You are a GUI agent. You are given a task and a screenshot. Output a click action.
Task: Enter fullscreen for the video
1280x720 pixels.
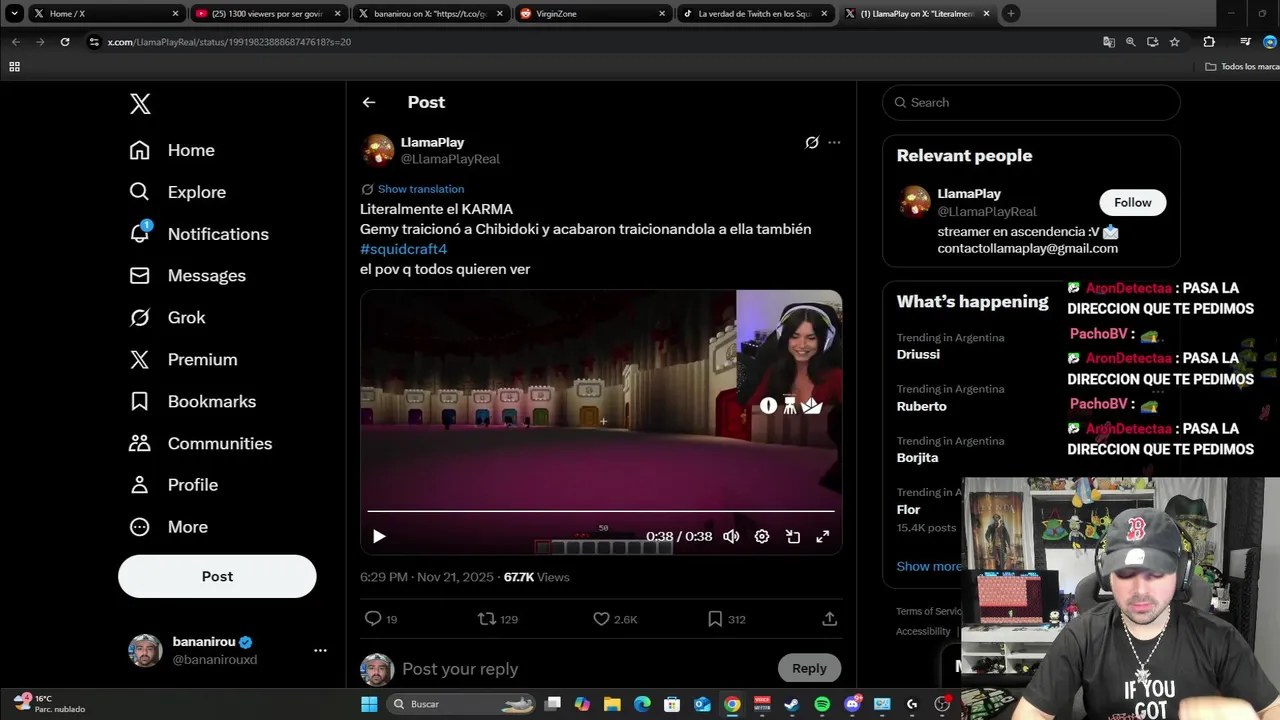[823, 537]
